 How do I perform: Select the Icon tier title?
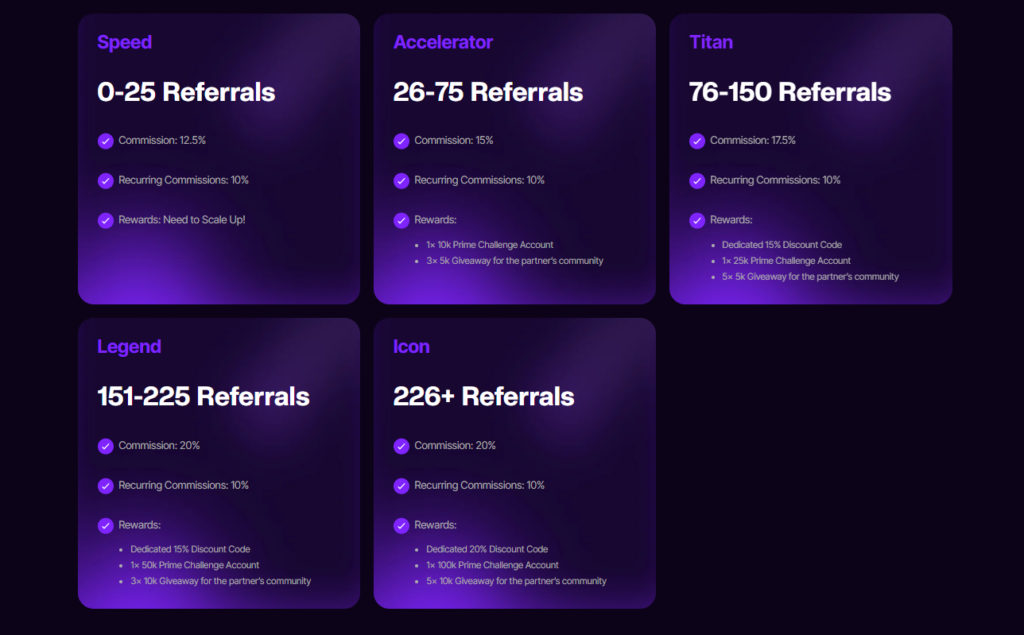411,347
